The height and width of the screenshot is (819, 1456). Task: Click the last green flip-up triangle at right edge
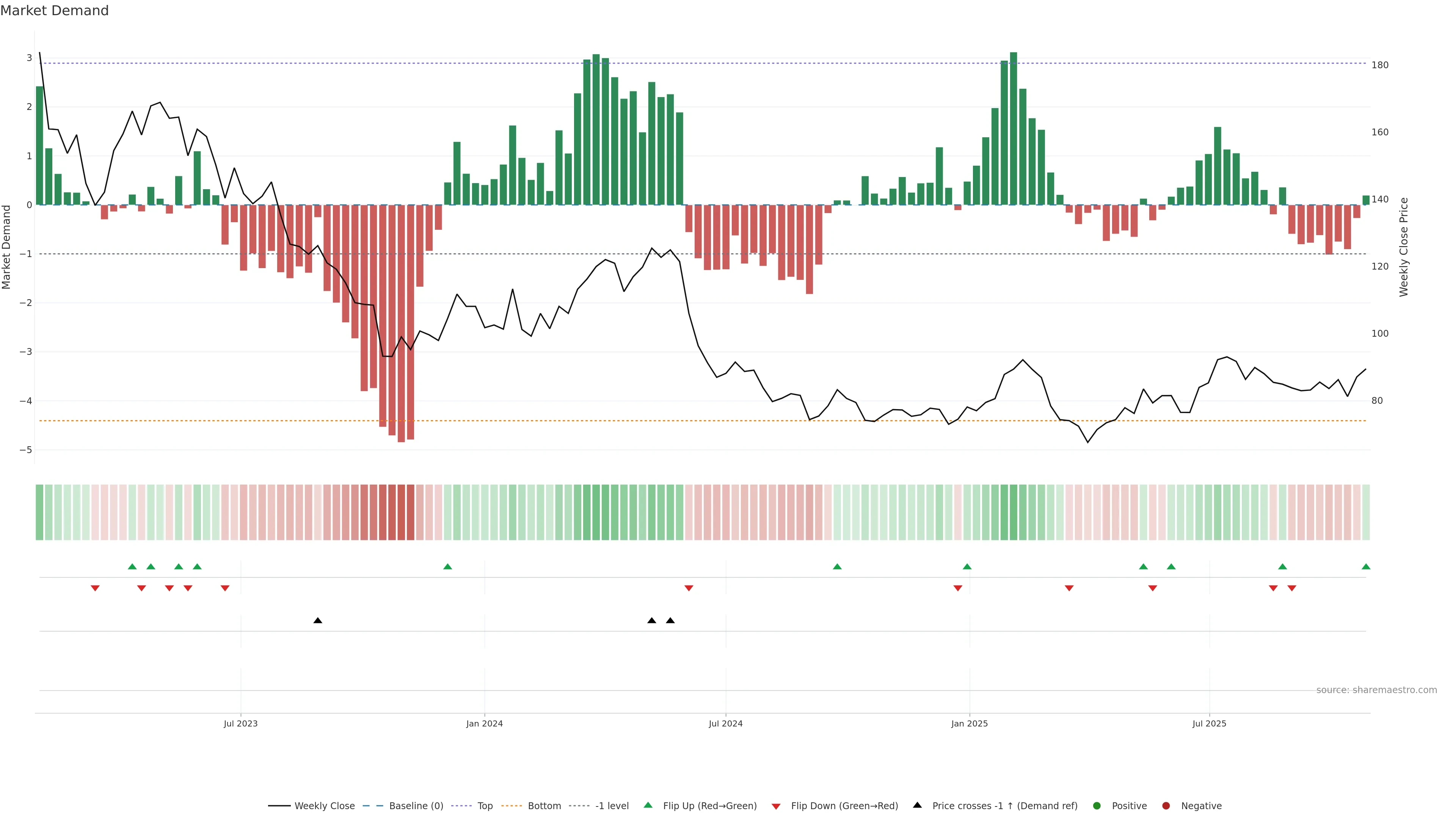1365,567
